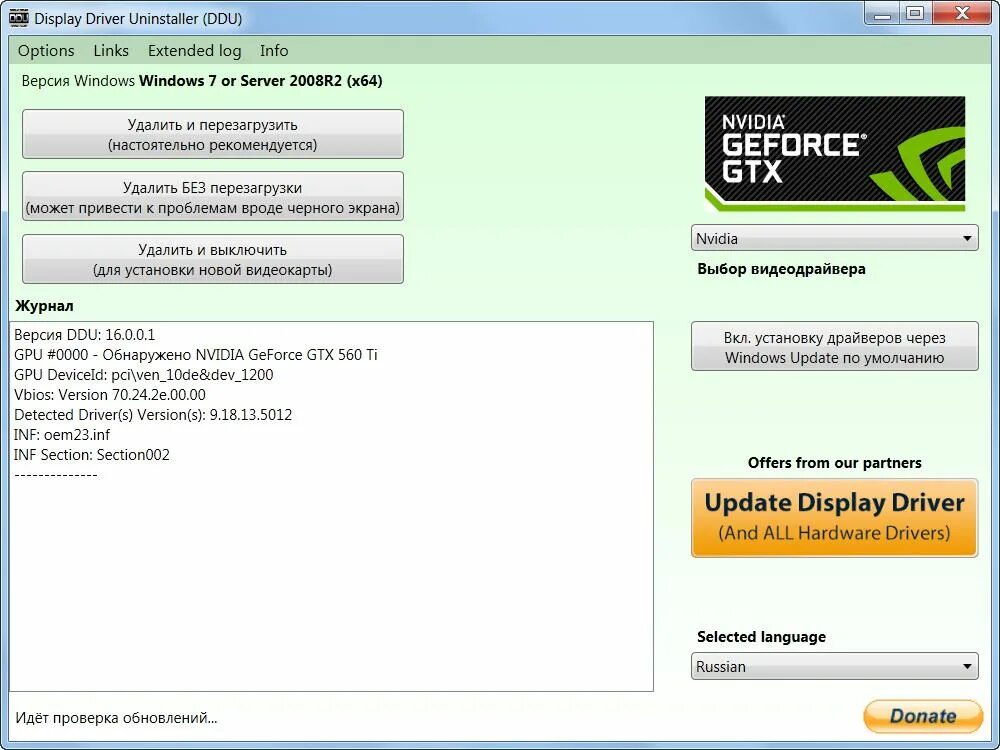Click the Donate button
Image resolution: width=1000 pixels, height=750 pixels.
click(x=922, y=716)
